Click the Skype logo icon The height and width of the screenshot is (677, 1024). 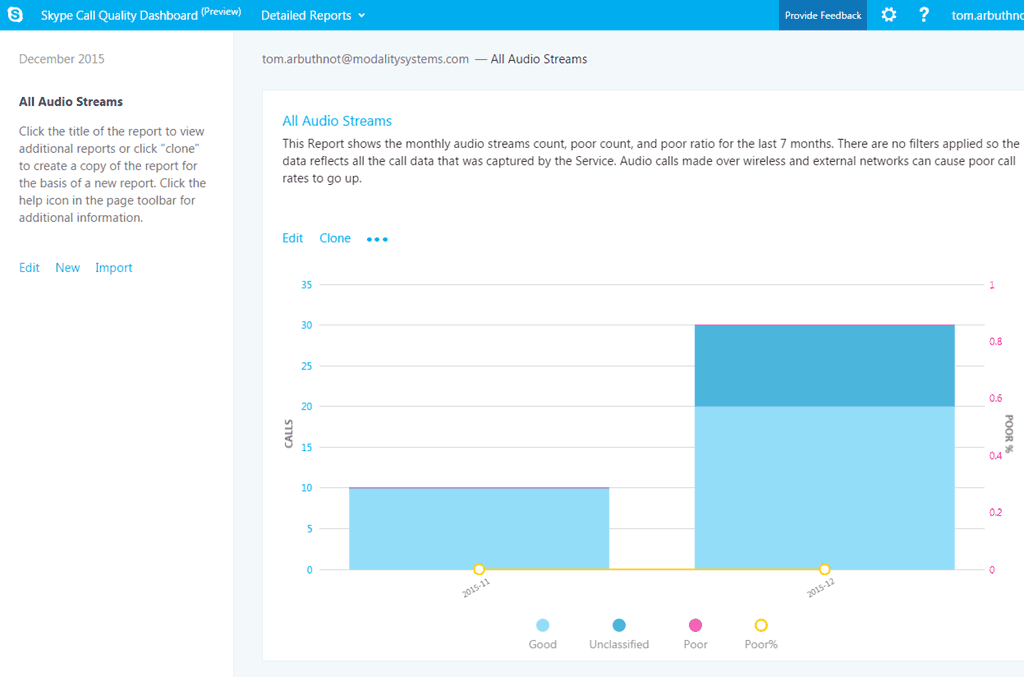coord(15,15)
